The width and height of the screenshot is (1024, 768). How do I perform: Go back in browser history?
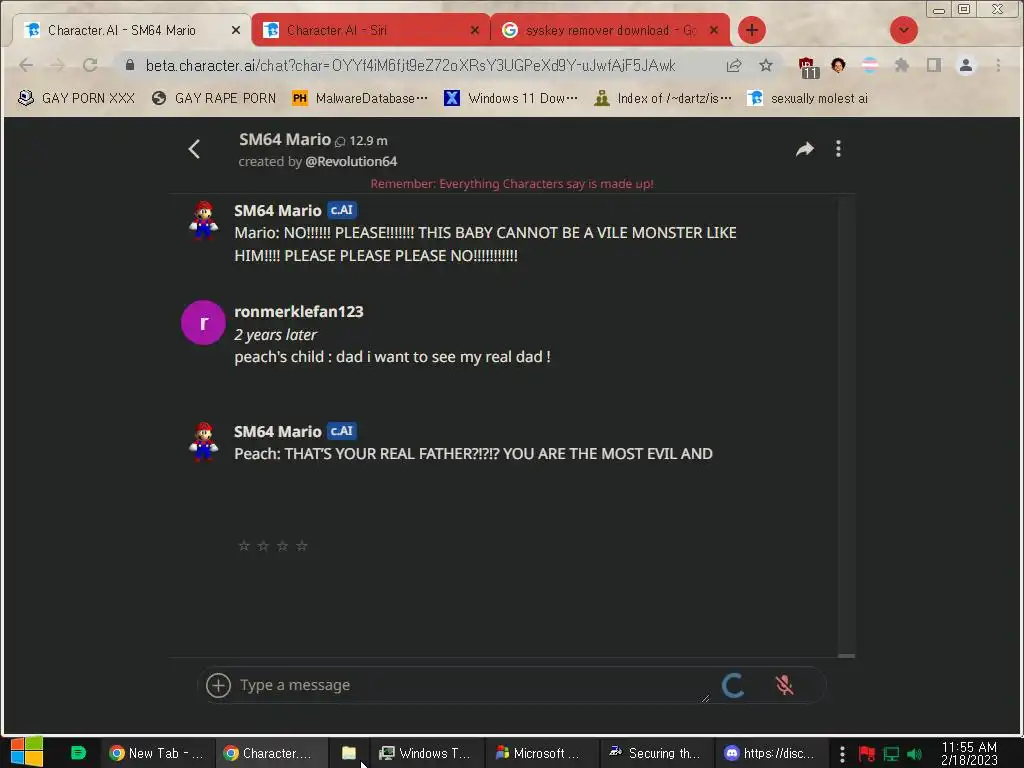click(x=26, y=65)
